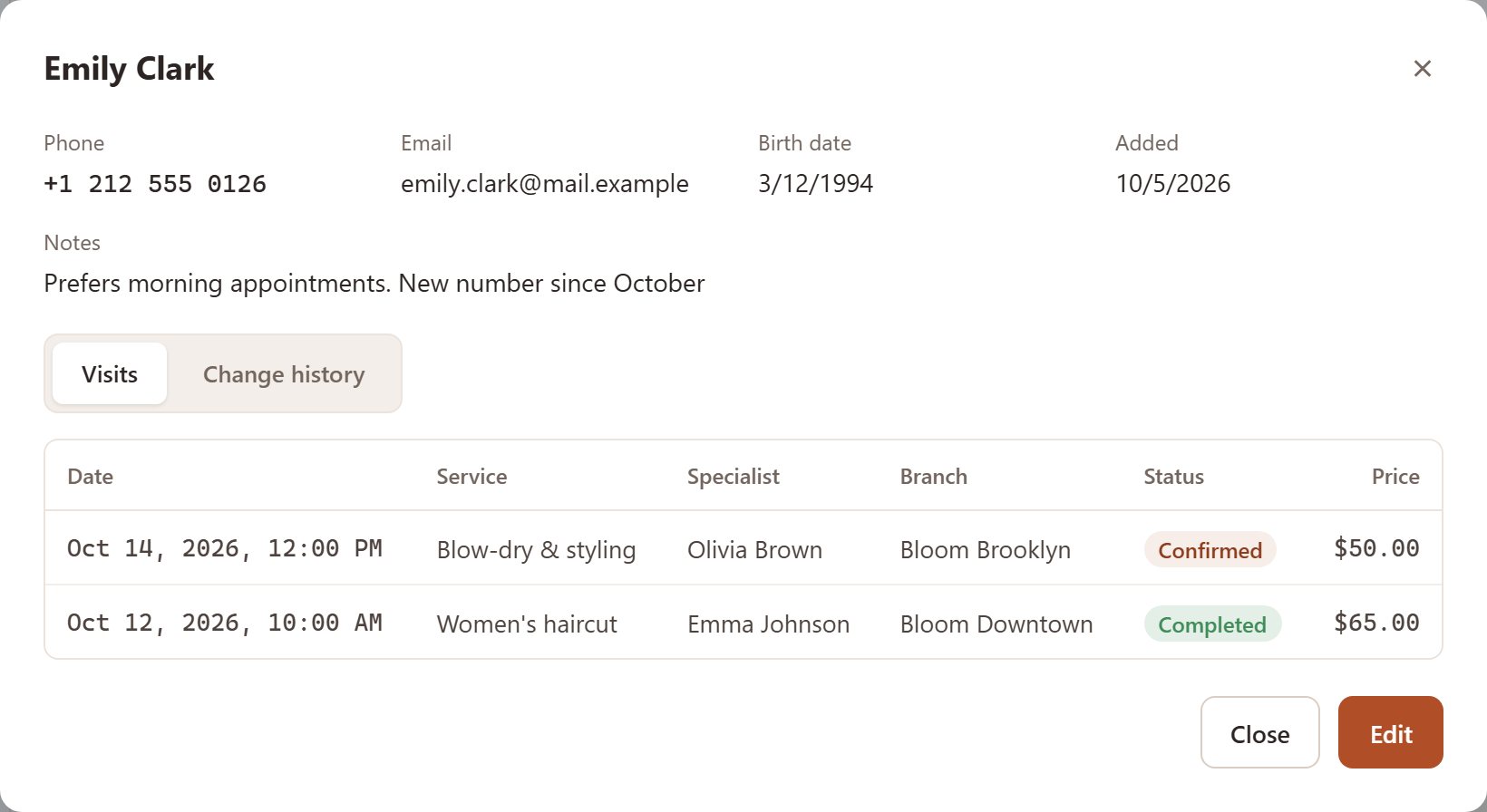
Task: Click the Bloom Brooklyn branch cell
Action: [985, 550]
